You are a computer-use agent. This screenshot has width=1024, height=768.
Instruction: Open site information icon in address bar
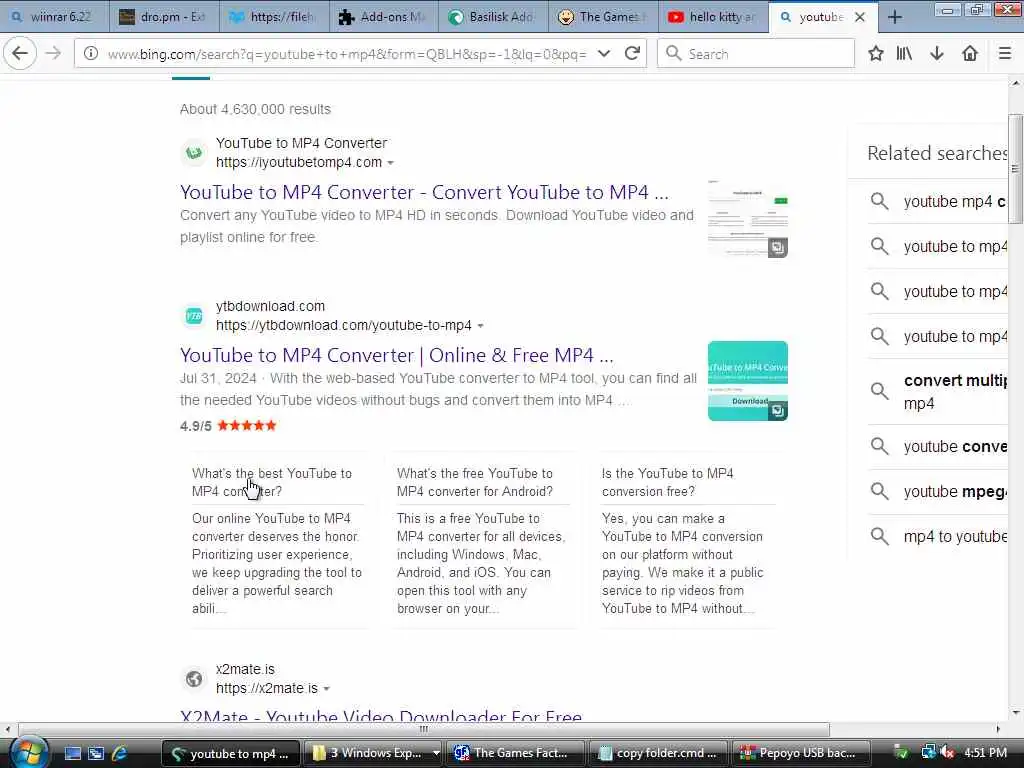pyautogui.click(x=91, y=54)
